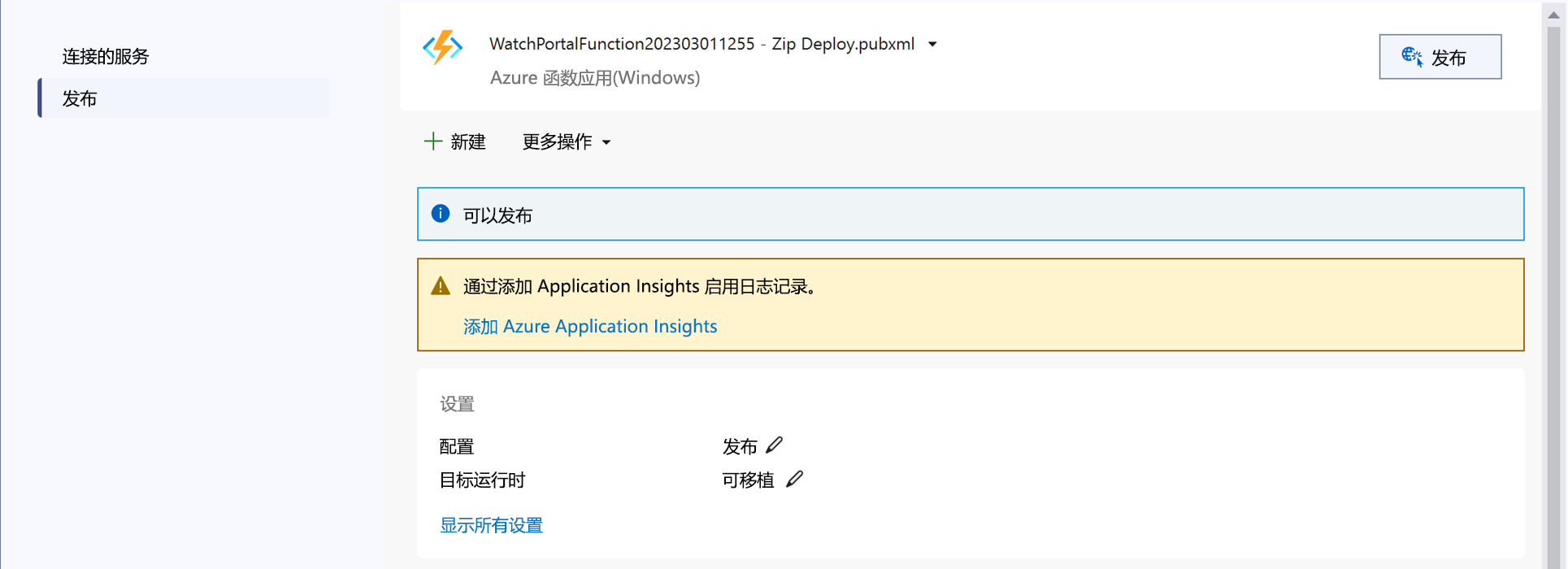This screenshot has height=569, width=1568.
Task: Open the publish profile dropdown arrow
Action: coord(933,45)
